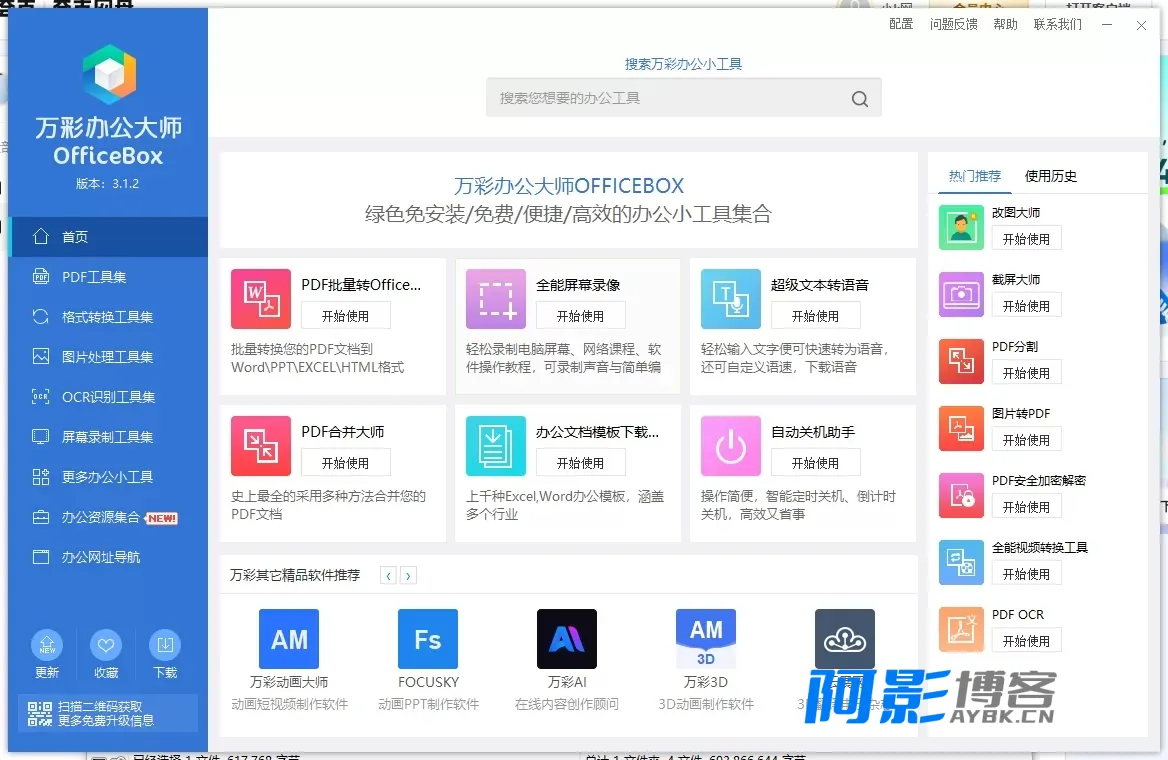
Task: Click the QR code icon
Action: tap(39, 713)
